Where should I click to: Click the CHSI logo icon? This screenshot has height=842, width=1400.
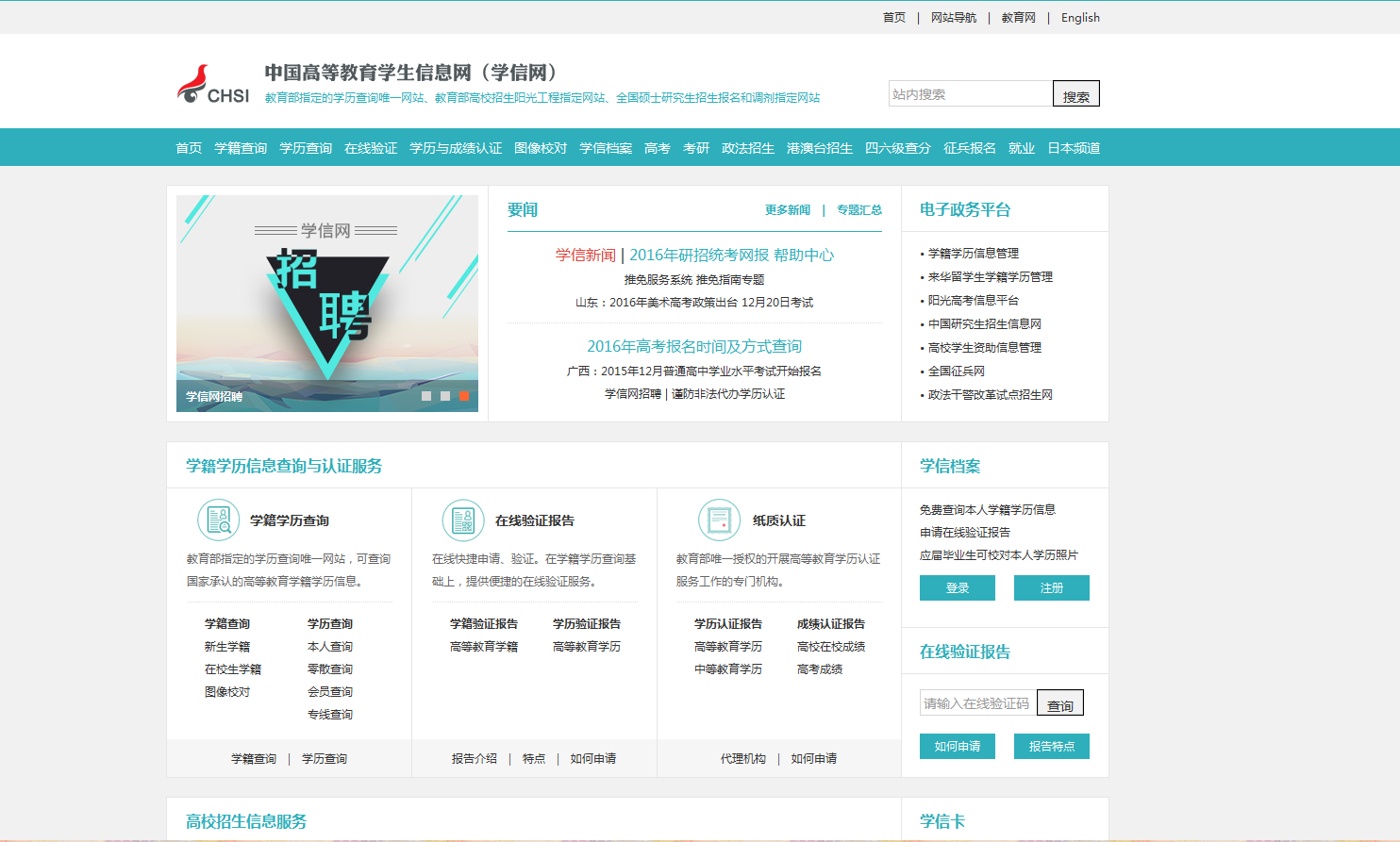[x=212, y=85]
